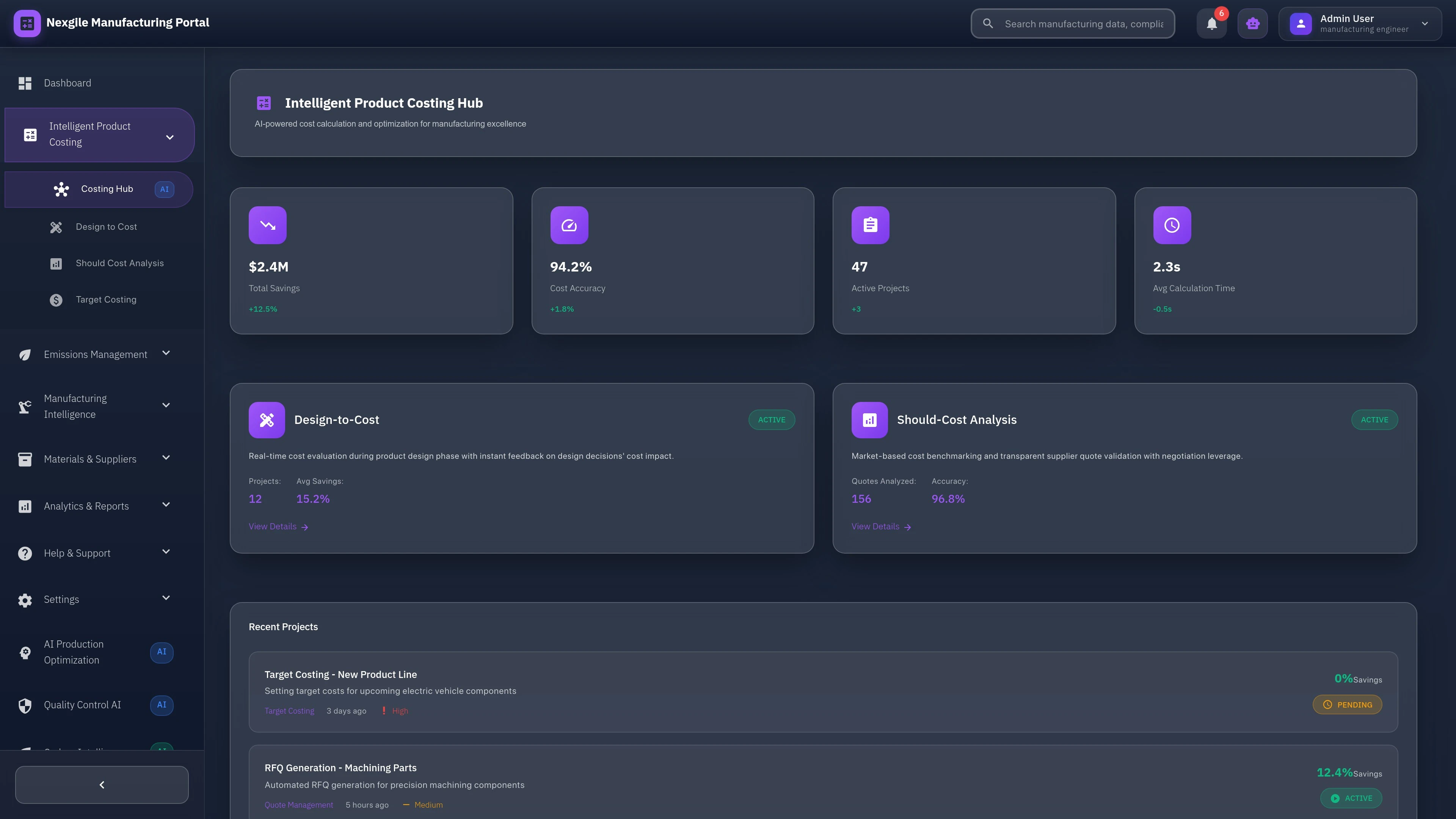This screenshot has width=1456, height=819.
Task: Click the Quality Control AI shield icon
Action: coord(25,705)
